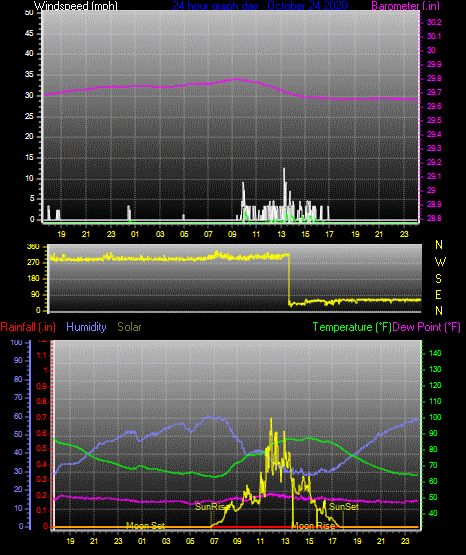Click the '140' temperature scale value
This screenshot has width=466, height=555.
pyautogui.click(x=435, y=353)
